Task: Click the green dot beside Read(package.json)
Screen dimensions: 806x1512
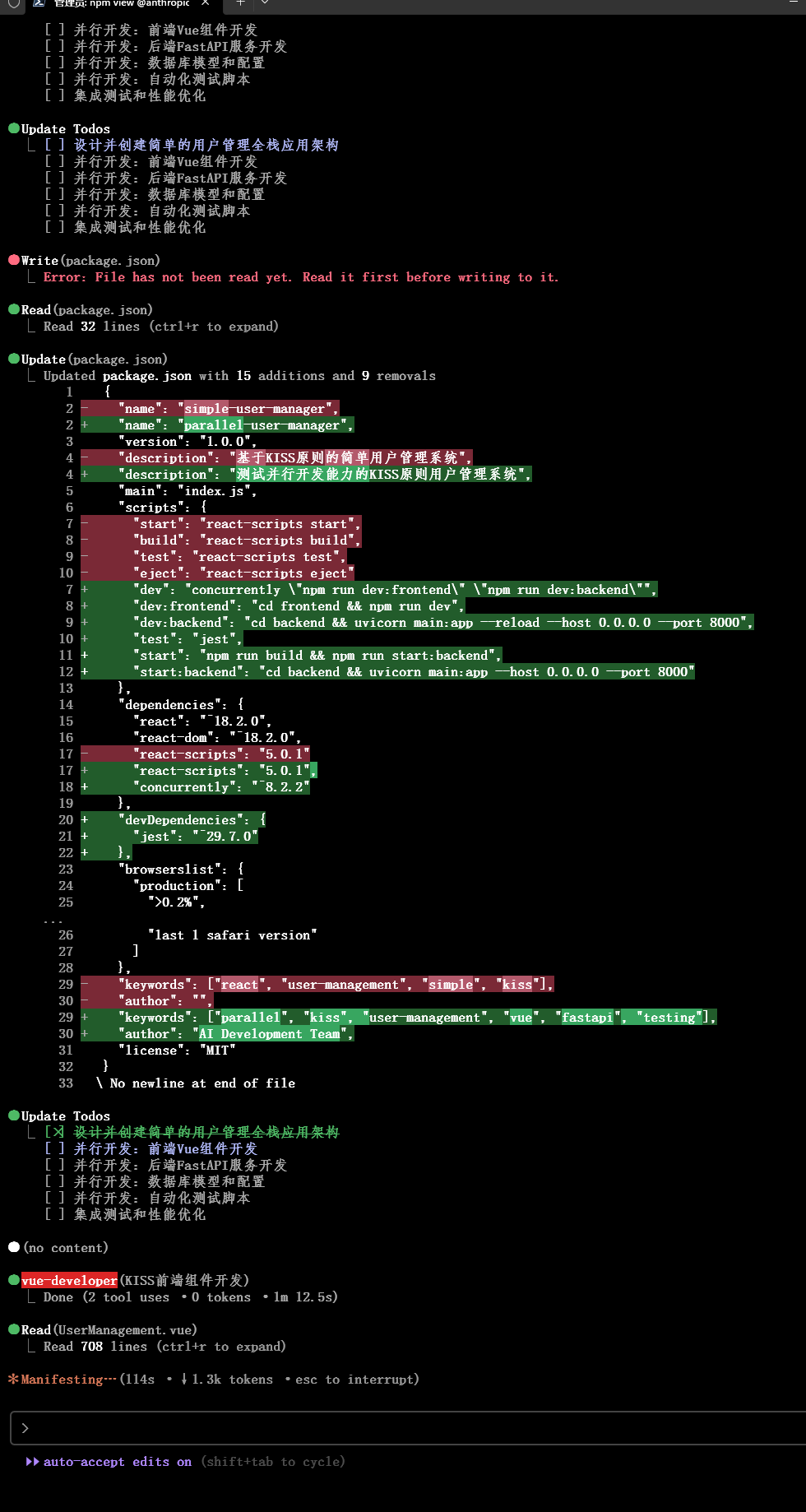Action: click(x=14, y=309)
